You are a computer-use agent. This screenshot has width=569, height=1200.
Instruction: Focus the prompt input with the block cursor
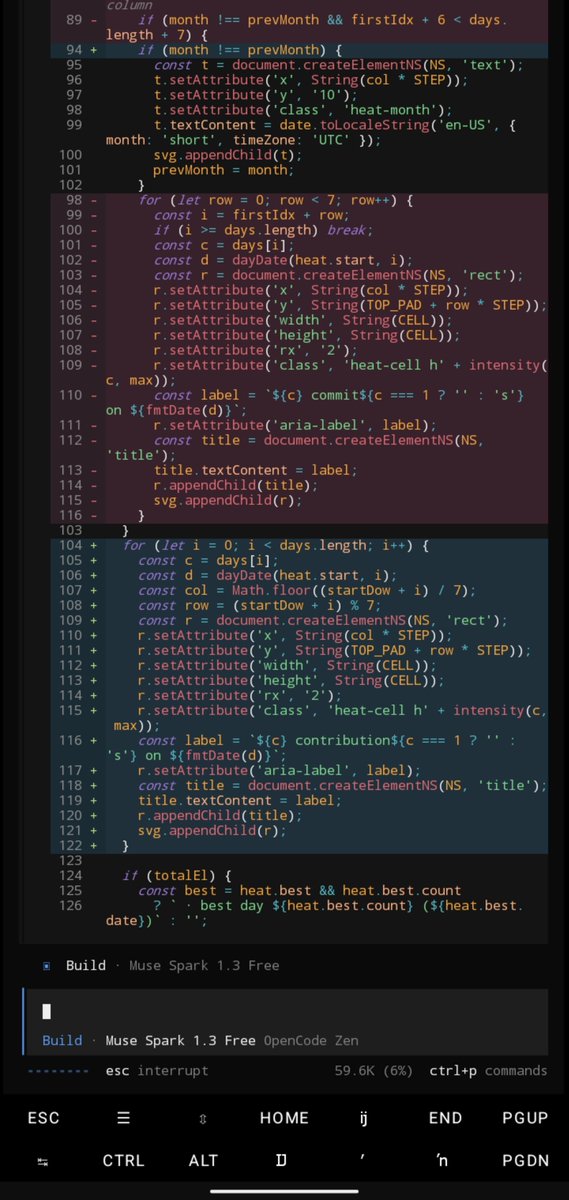pos(285,1013)
